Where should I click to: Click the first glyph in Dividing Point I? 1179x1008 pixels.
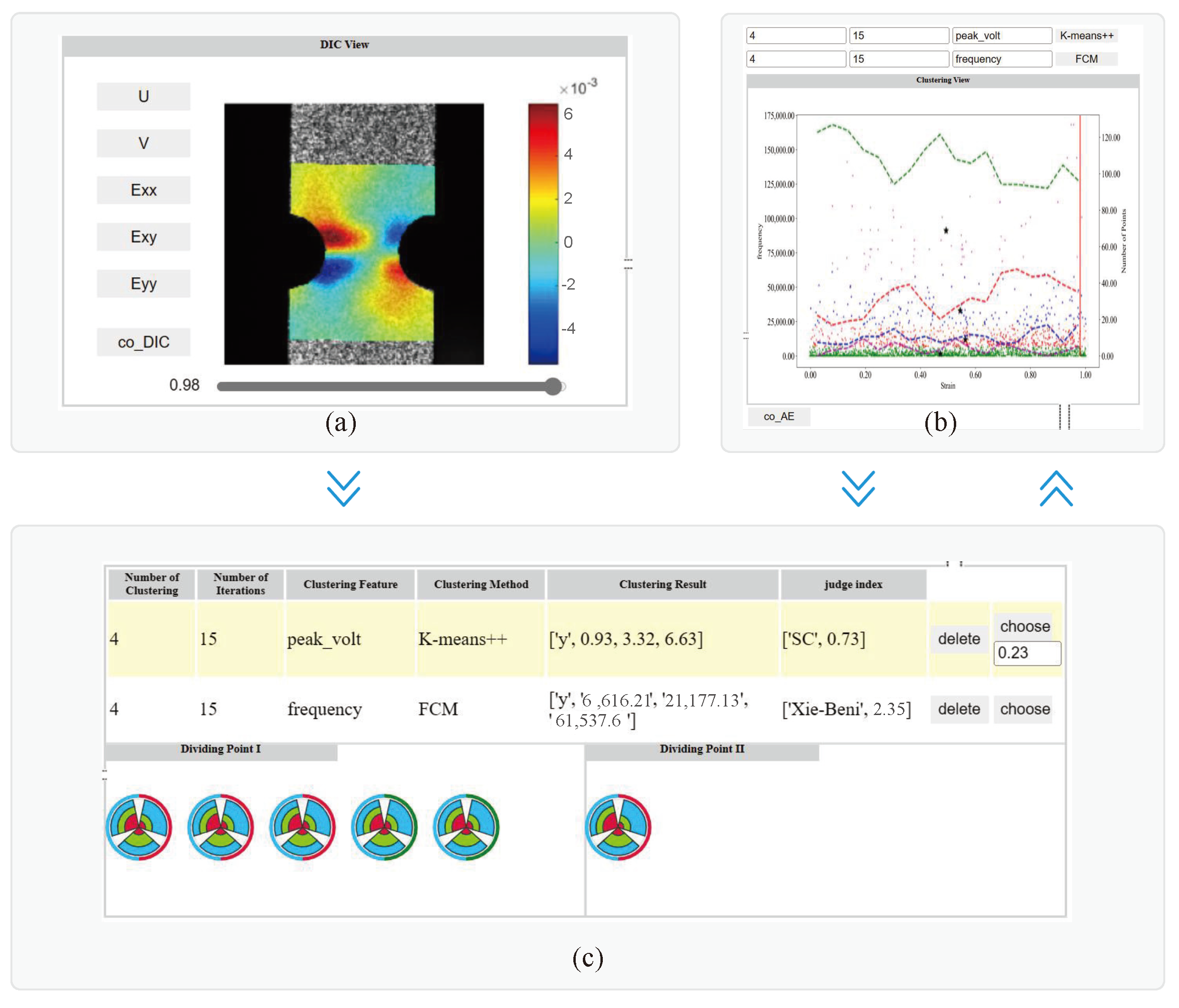tap(138, 826)
